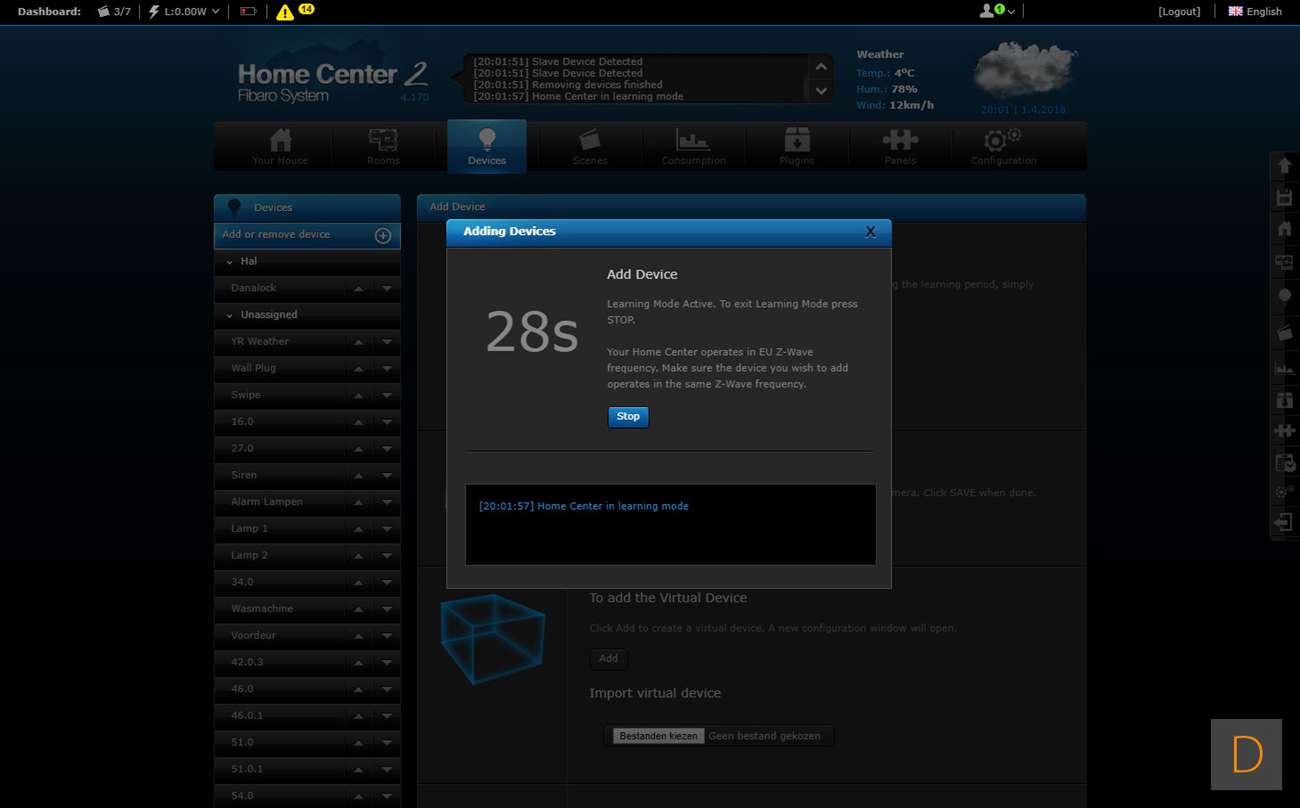Collapse the Hal room section
Viewport: 1300px width, 808px height.
coord(231,262)
